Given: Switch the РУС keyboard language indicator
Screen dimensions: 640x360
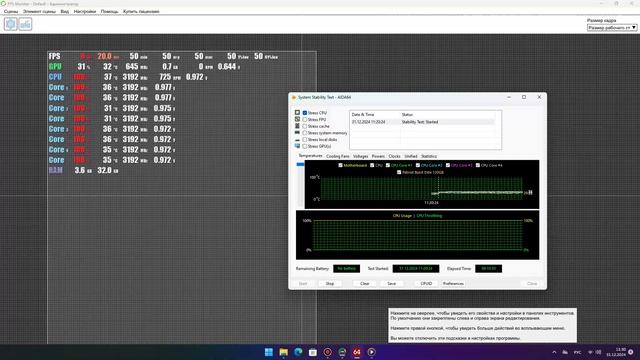Looking at the screenshot, I should tap(578, 352).
